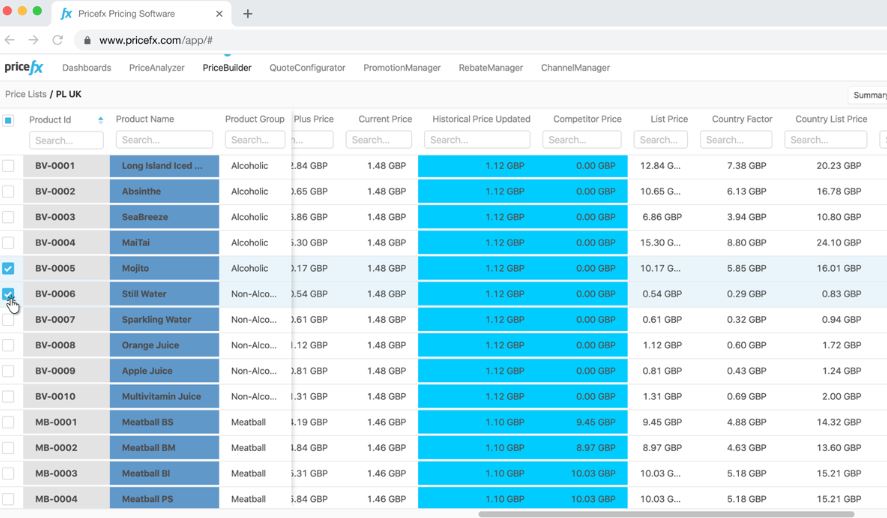The image size is (887, 518).
Task: Click the Product Group column header
Action: tap(255, 119)
